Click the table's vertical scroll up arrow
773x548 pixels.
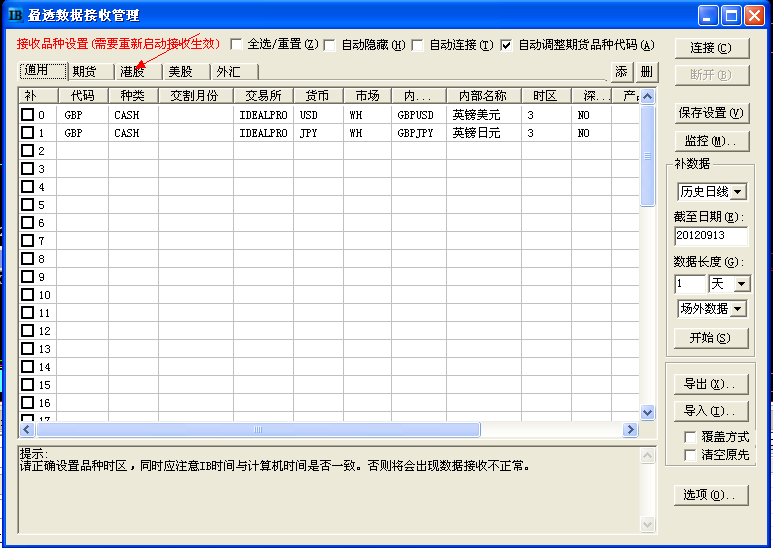coord(647,96)
